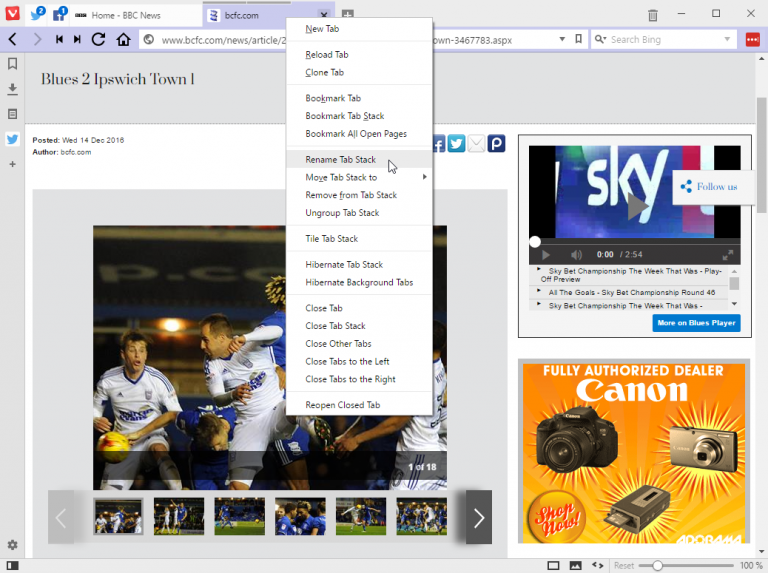768x573 pixels.
Task: Click the rewind history button
Action: tap(59, 39)
